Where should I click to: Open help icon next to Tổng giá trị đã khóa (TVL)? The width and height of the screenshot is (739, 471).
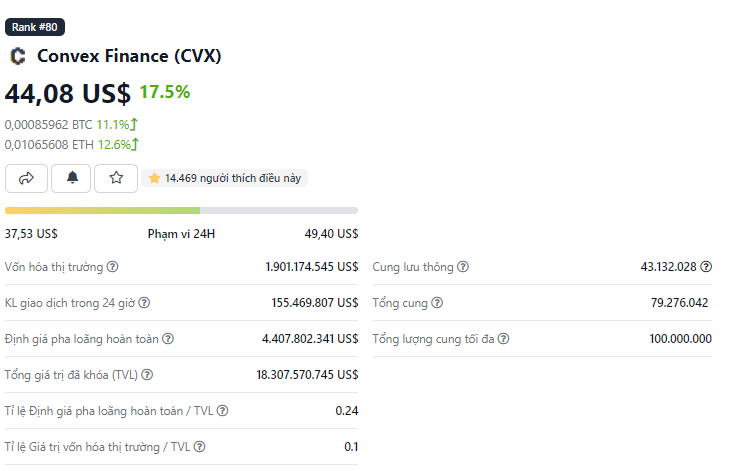tap(147, 375)
